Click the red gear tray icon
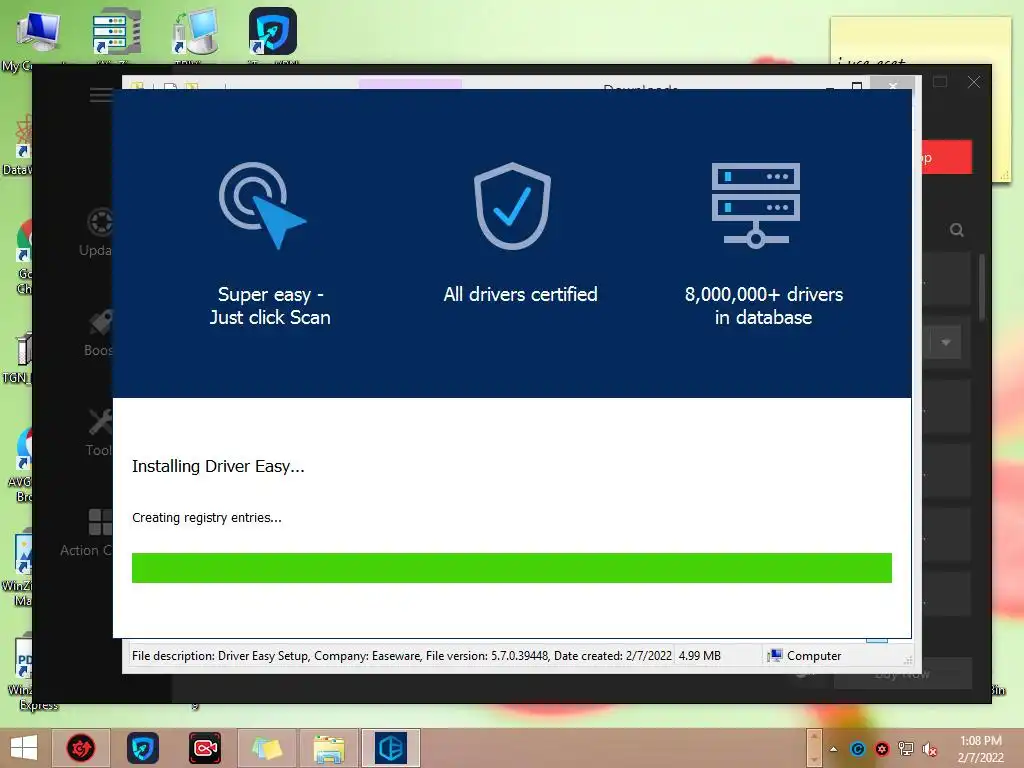Screen dimensions: 1024x768 coord(882,749)
